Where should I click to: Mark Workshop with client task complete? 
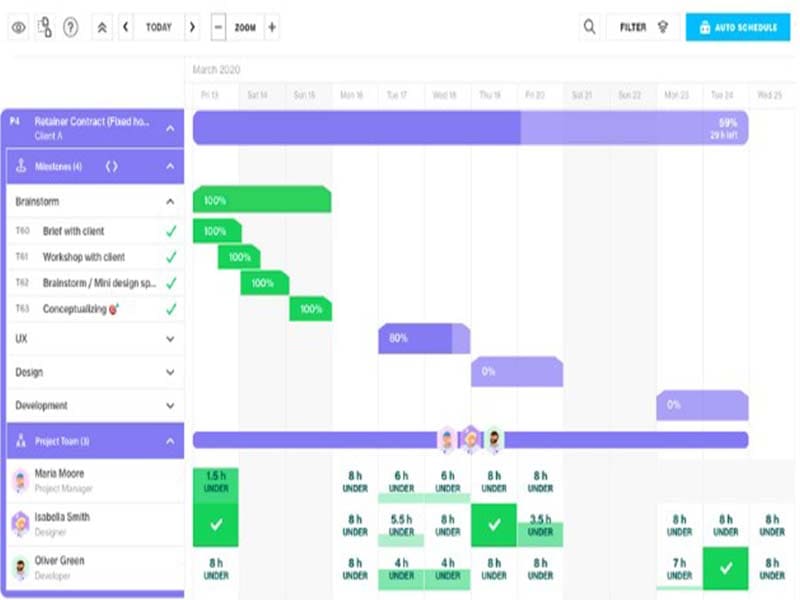point(170,255)
